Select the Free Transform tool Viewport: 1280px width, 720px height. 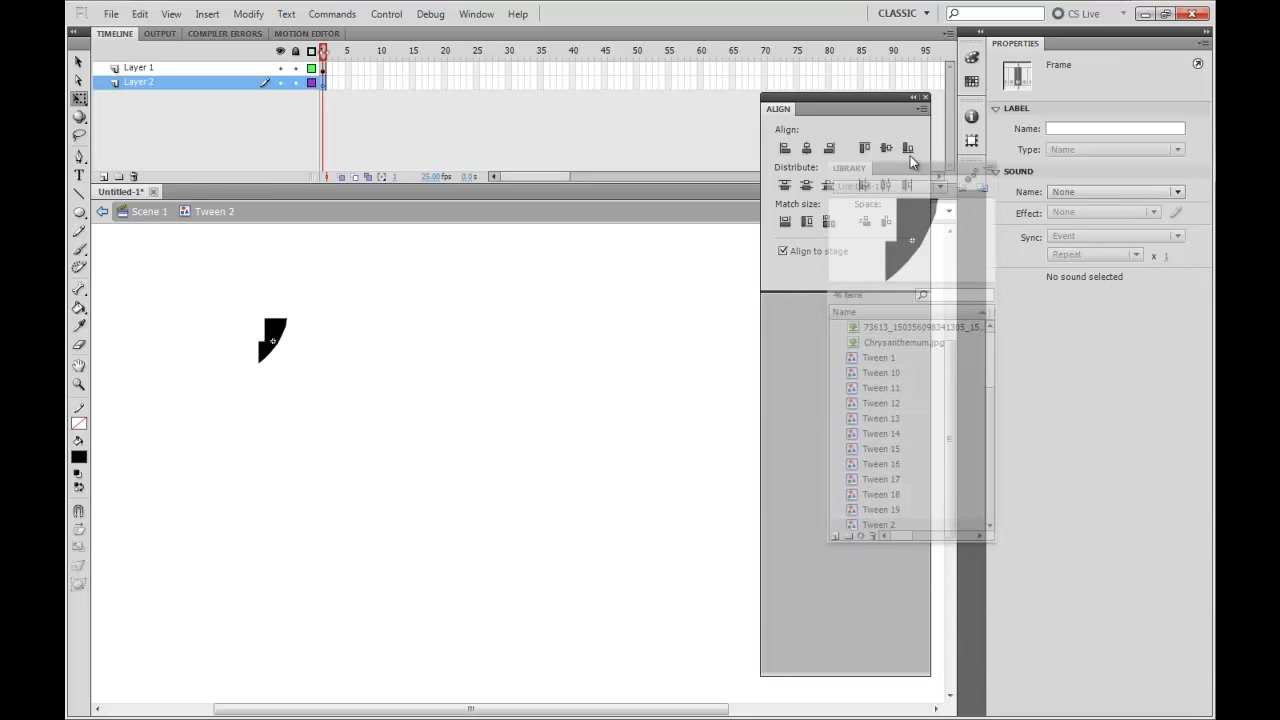point(79,99)
